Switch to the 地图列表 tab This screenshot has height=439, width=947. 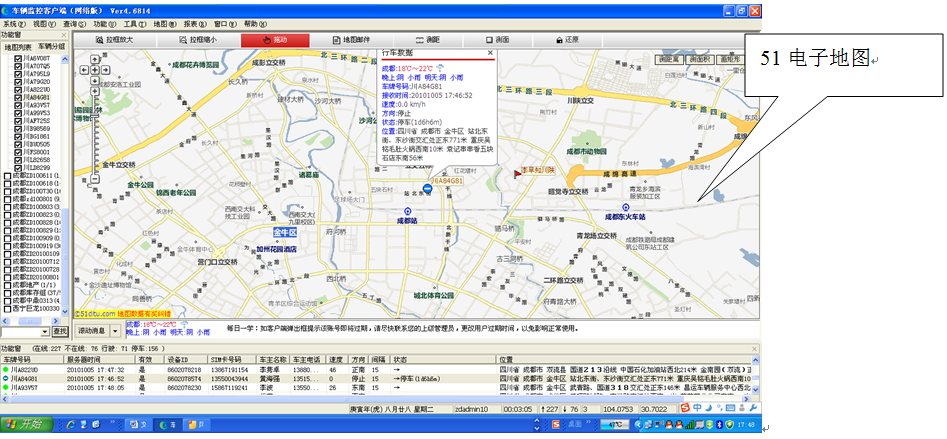coord(18,47)
